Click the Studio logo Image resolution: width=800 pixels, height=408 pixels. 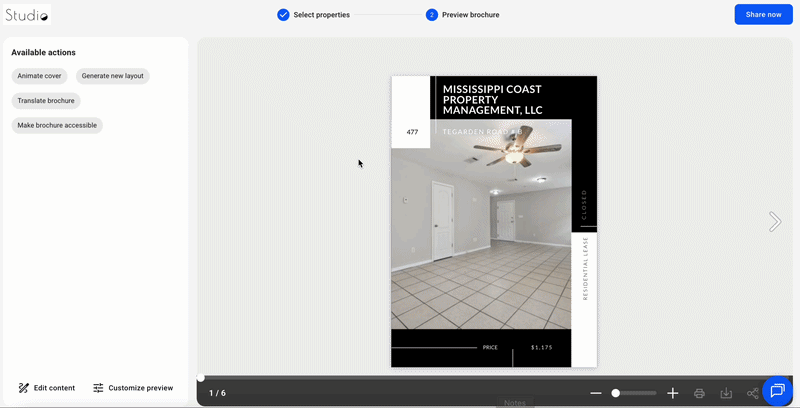(27, 15)
